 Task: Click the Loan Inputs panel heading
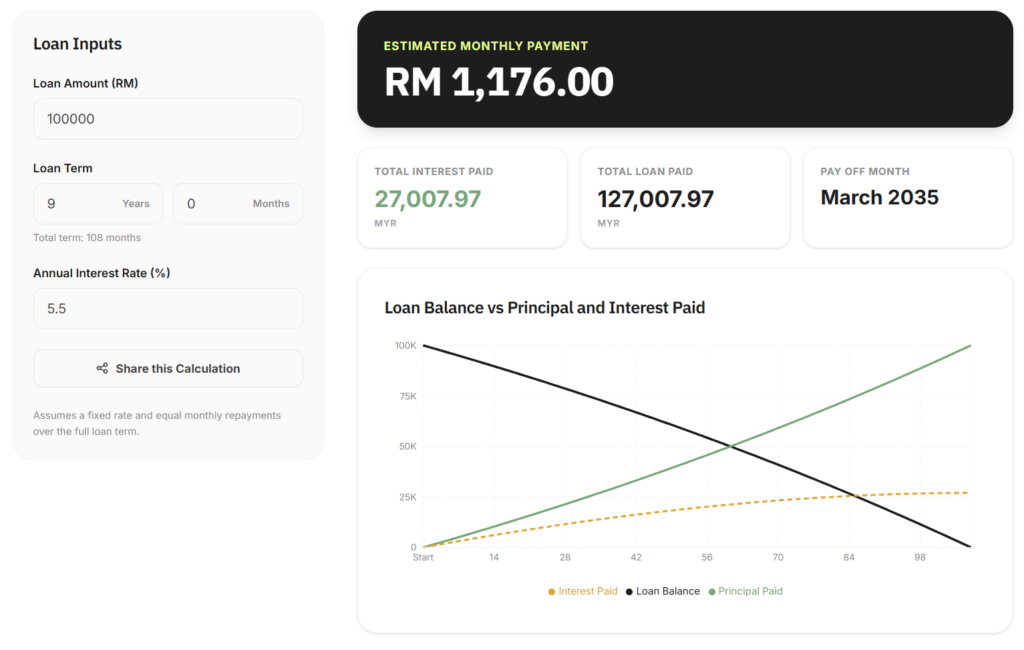77,44
